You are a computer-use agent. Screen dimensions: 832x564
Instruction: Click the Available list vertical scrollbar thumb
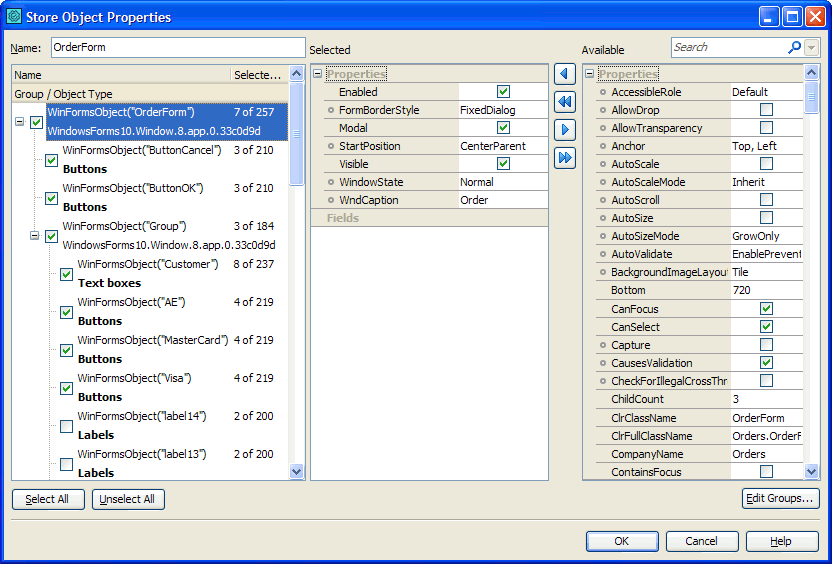[x=811, y=97]
